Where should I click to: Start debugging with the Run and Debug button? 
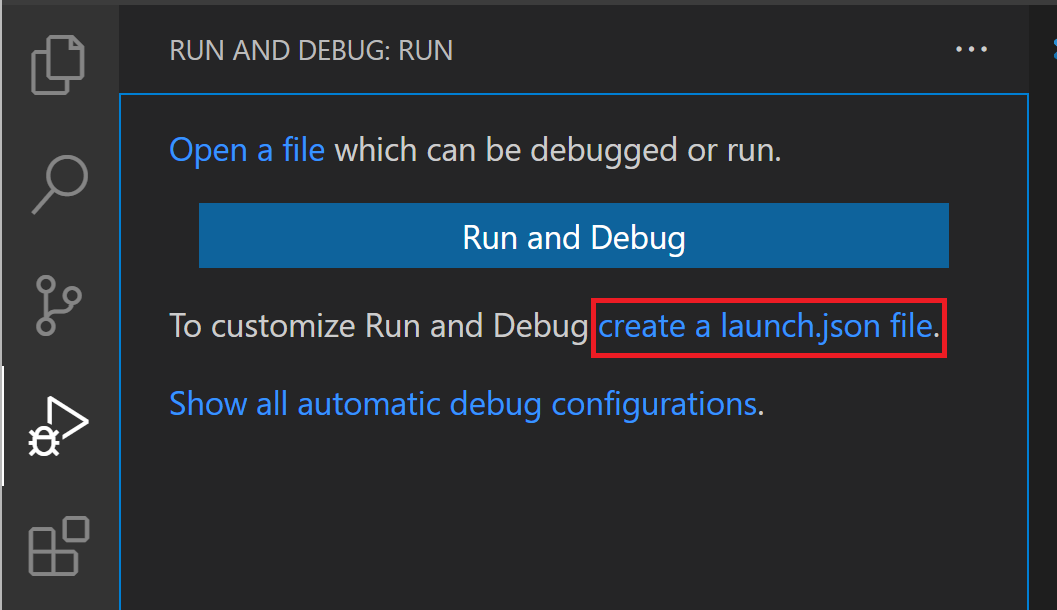point(573,237)
